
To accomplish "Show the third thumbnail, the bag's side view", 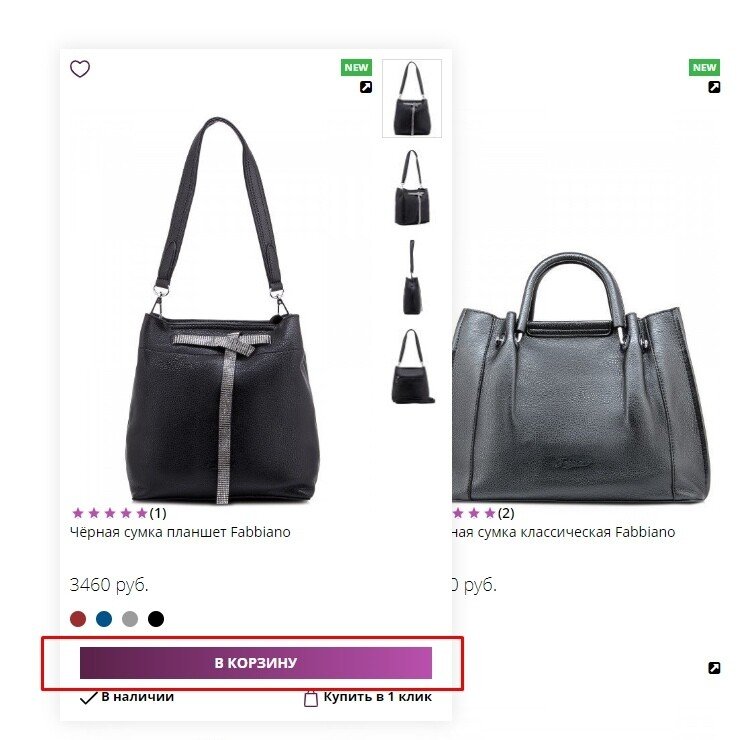I will 412,278.
